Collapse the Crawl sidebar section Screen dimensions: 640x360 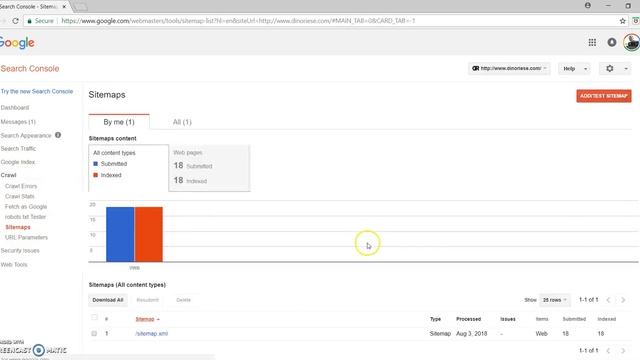9,175
